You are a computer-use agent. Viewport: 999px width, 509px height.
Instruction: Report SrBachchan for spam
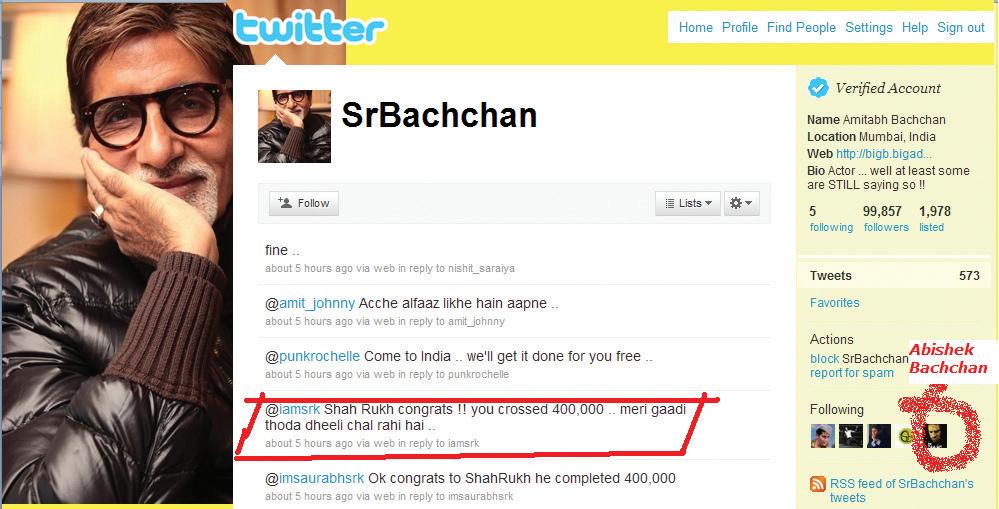(x=852, y=373)
